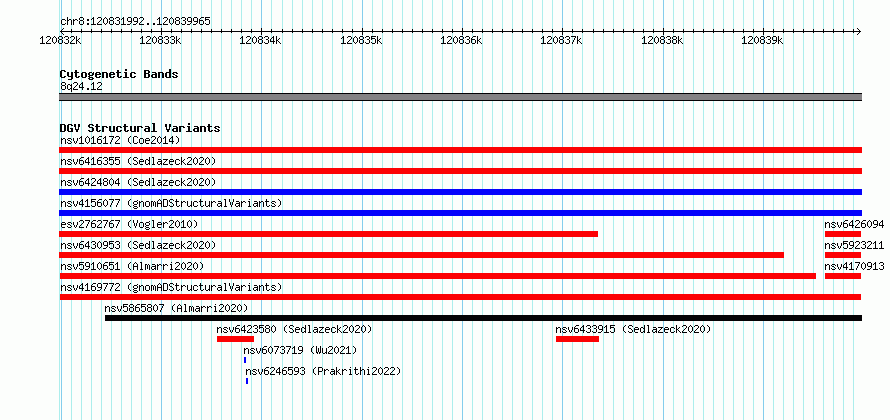Click the 120836k ruler position
890x420 pixels.
pyautogui.click(x=461, y=40)
